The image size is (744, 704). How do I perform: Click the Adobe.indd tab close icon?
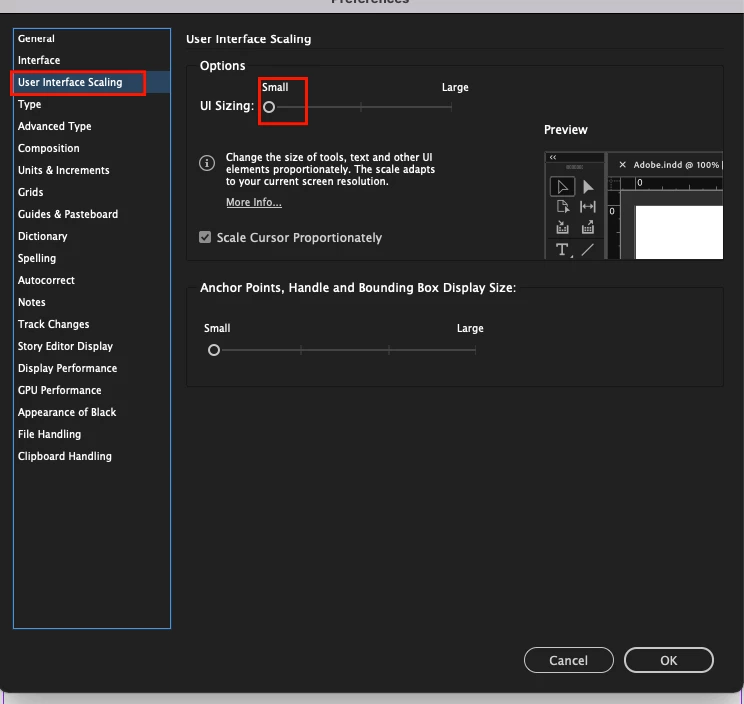[623, 165]
